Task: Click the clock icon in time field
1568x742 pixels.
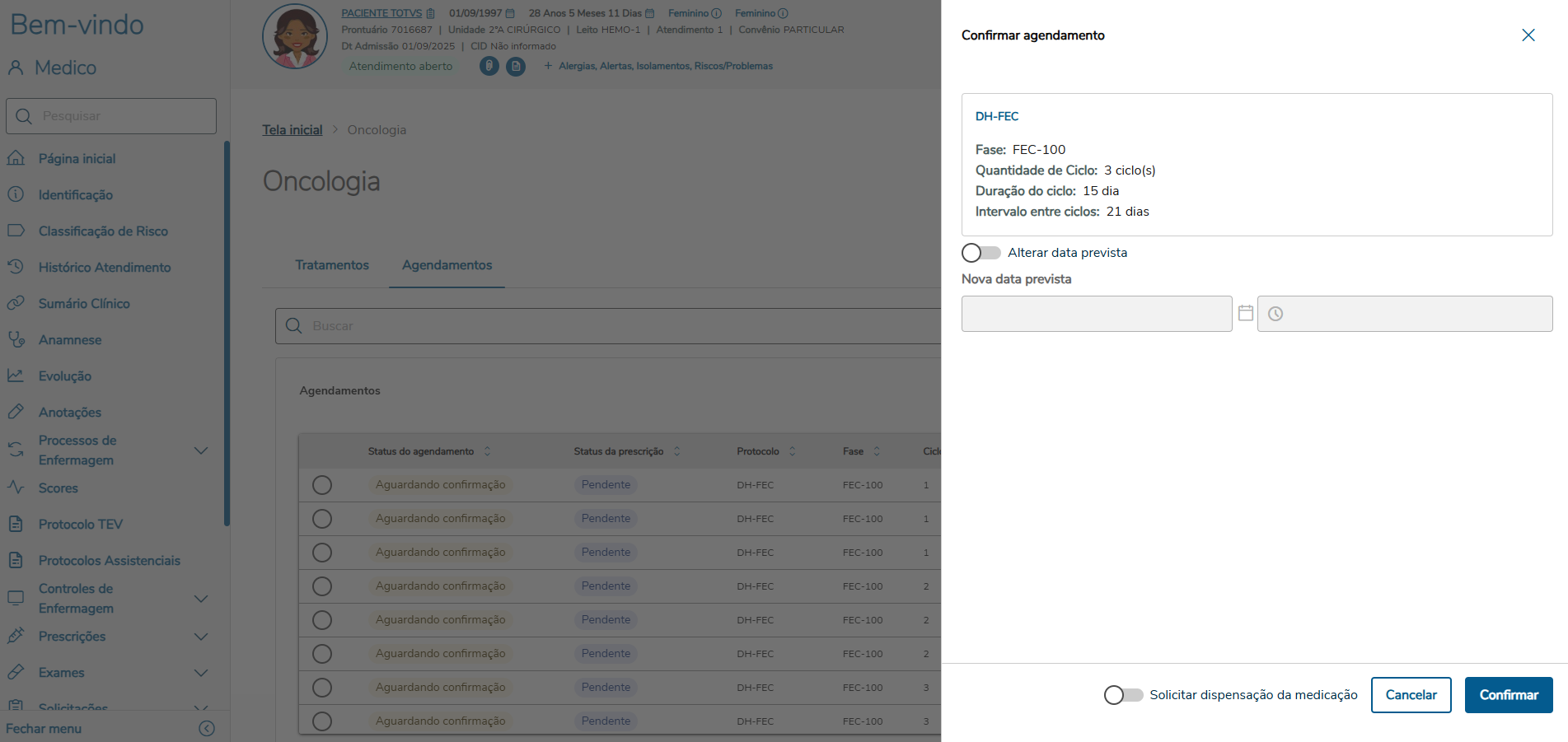Action: pos(1275,314)
